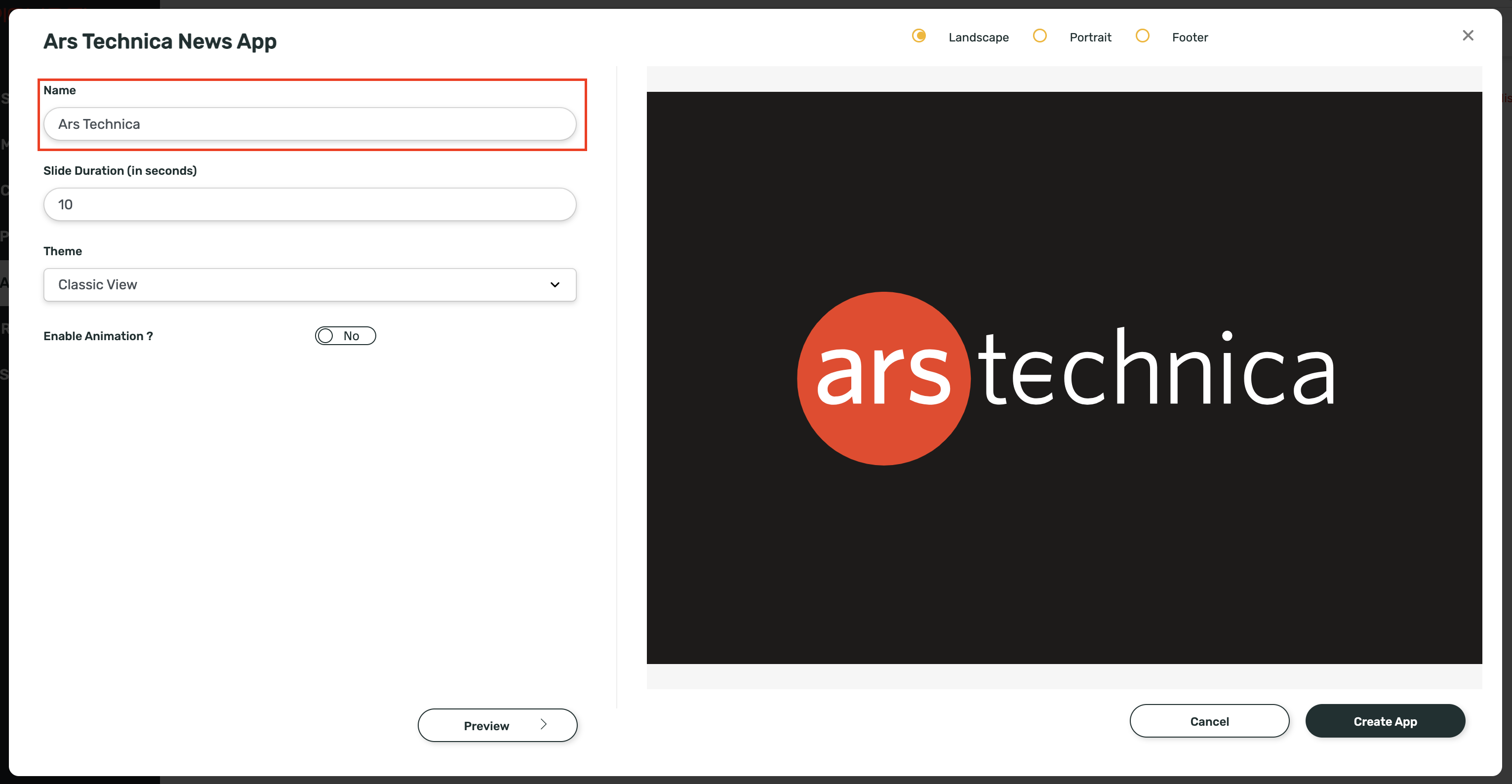Viewport: 1512px width, 784px height.
Task: Click the arrow icon in Preview button
Action: [544, 724]
